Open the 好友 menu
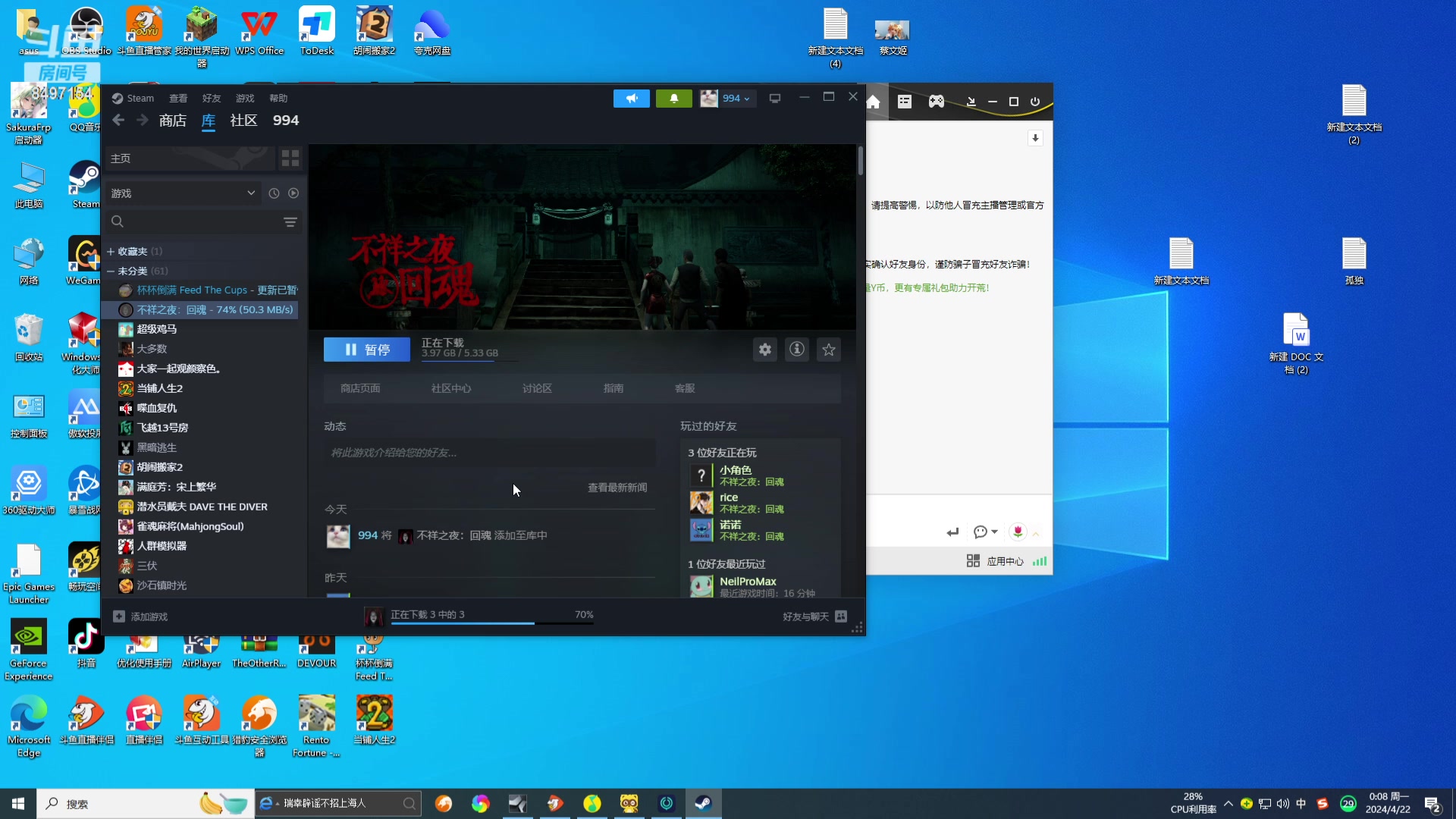1456x819 pixels. (x=211, y=99)
